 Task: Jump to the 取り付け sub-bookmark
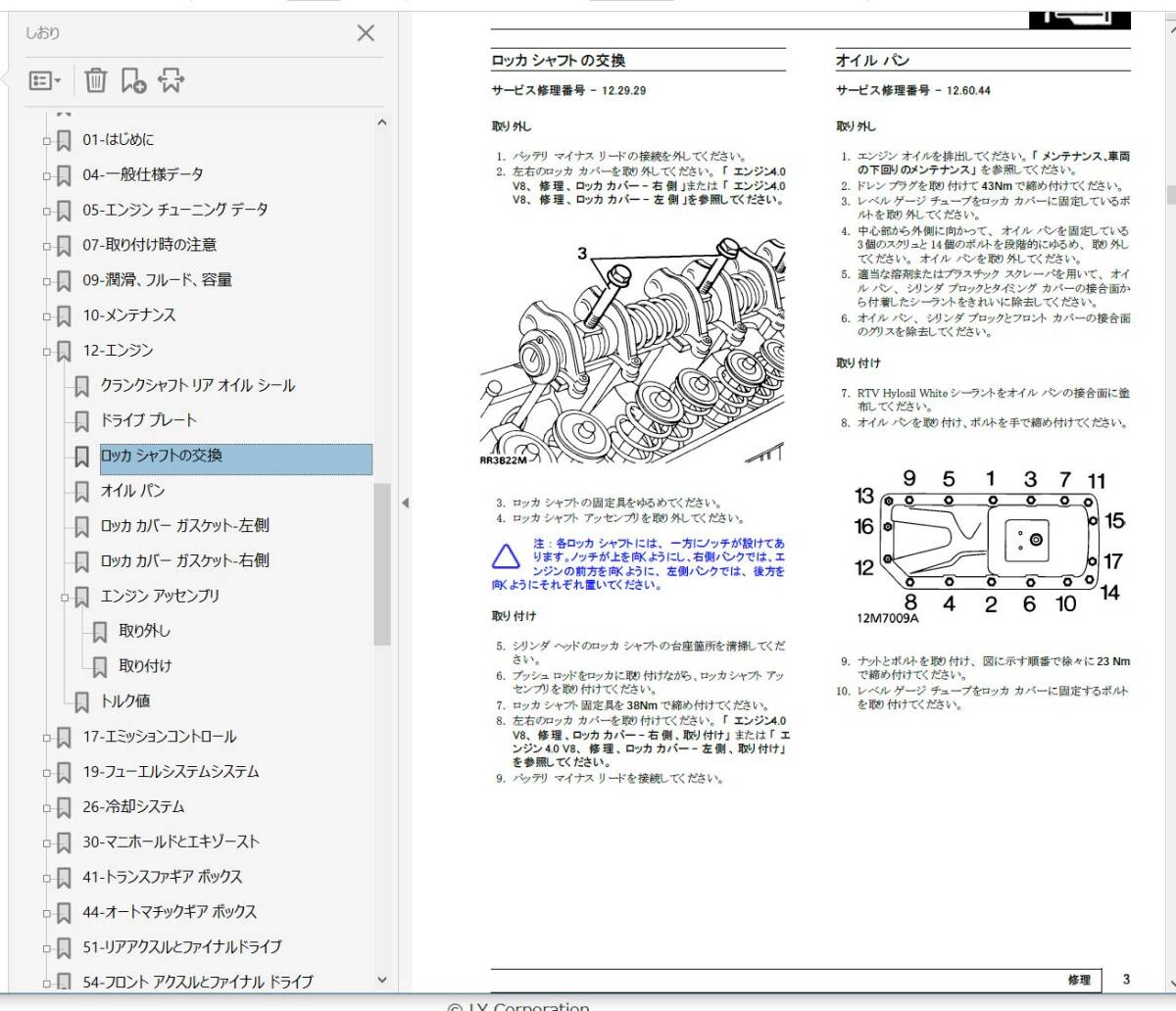coord(145,666)
